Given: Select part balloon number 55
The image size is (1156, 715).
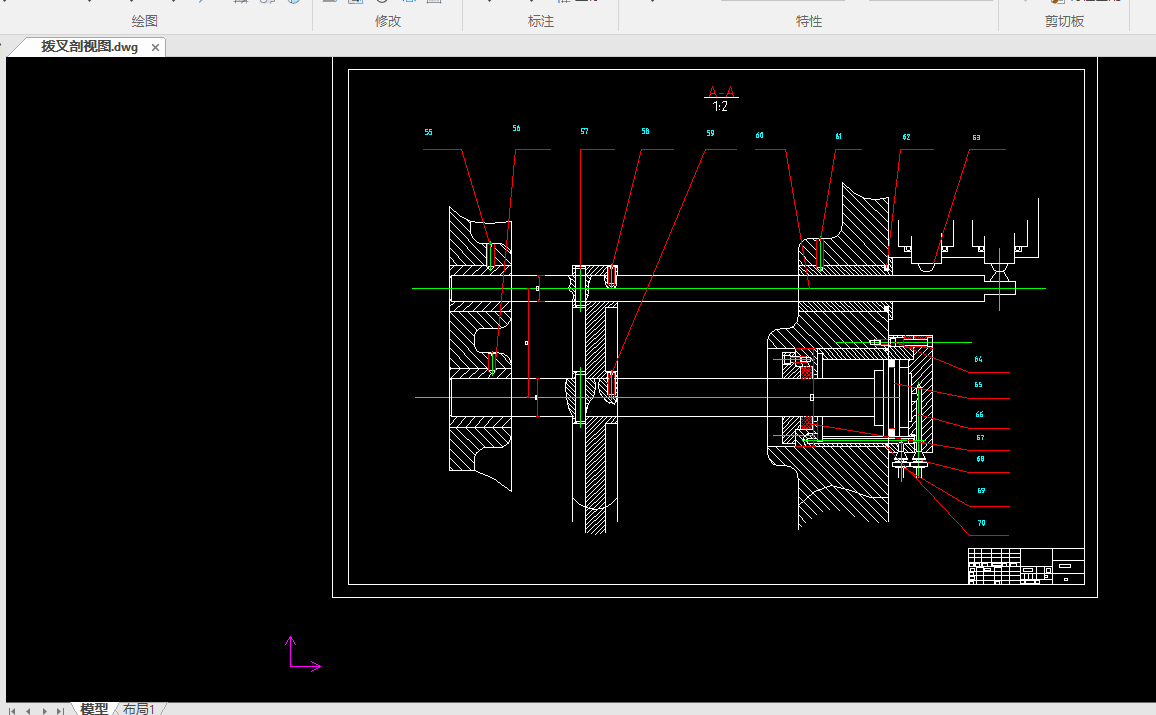Looking at the screenshot, I should click(x=428, y=133).
